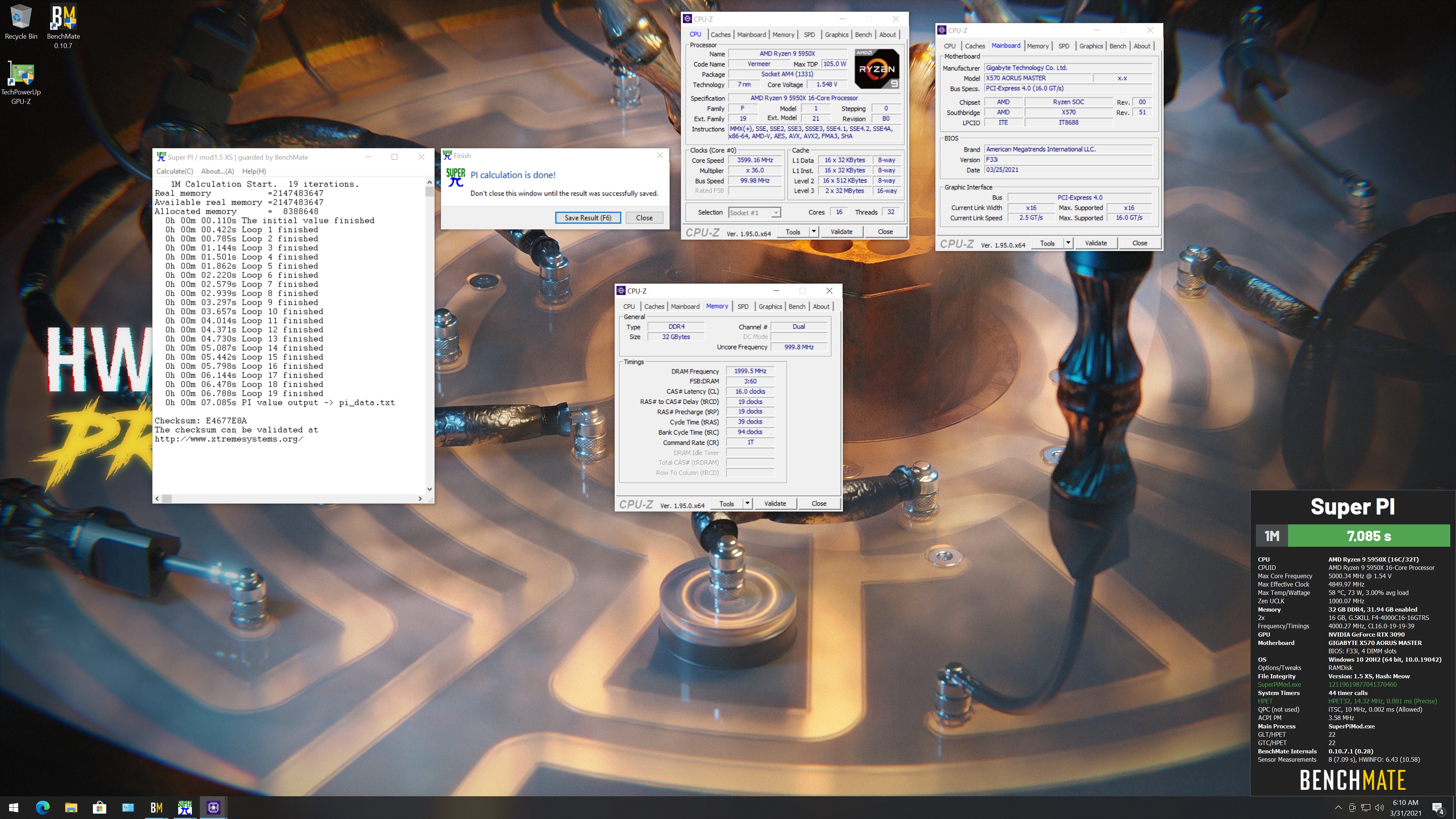This screenshot has width=1456, height=819.
Task: Open the volume control tray icon
Action: [1379, 807]
